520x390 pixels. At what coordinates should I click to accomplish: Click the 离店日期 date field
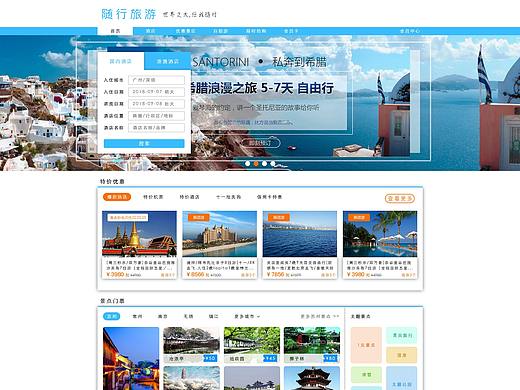click(156, 104)
